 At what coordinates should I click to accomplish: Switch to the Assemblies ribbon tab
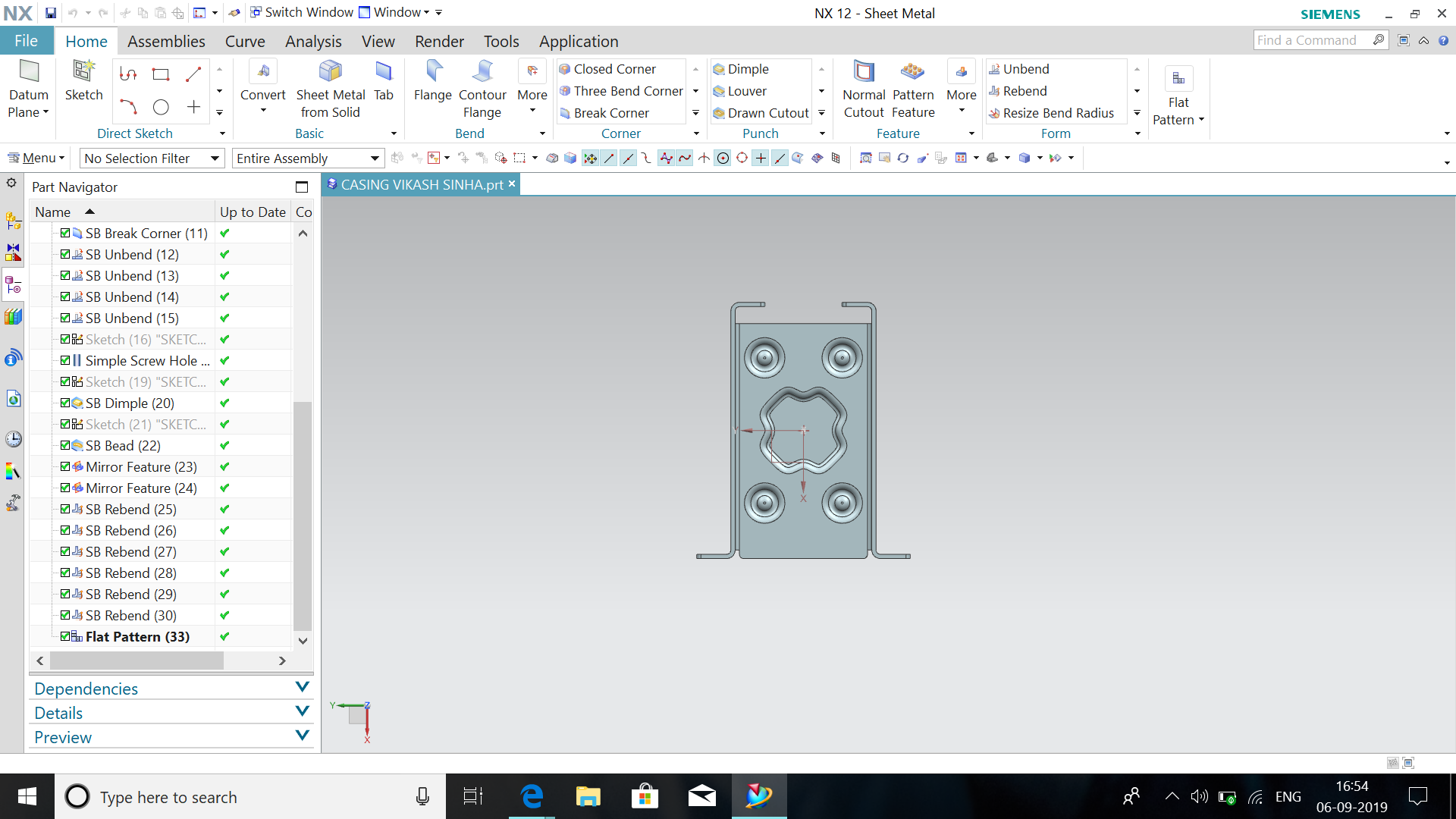pos(166,41)
